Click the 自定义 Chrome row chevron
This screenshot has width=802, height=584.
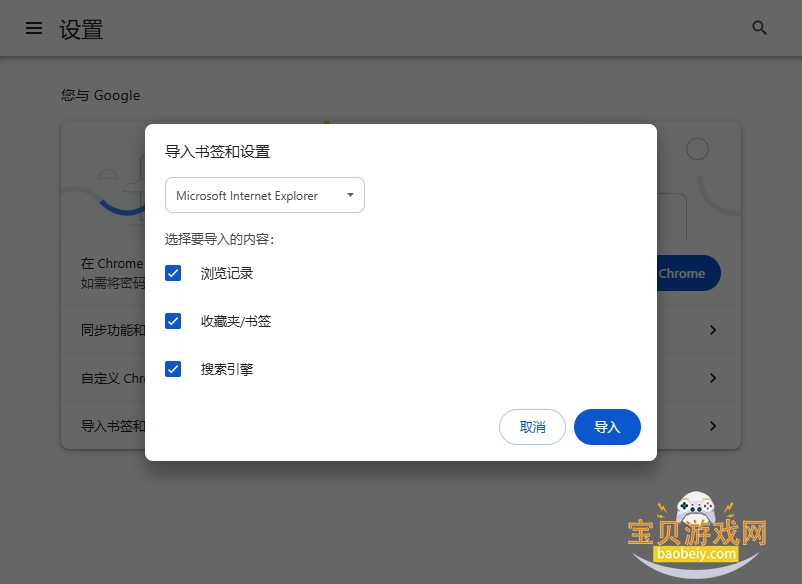713,378
